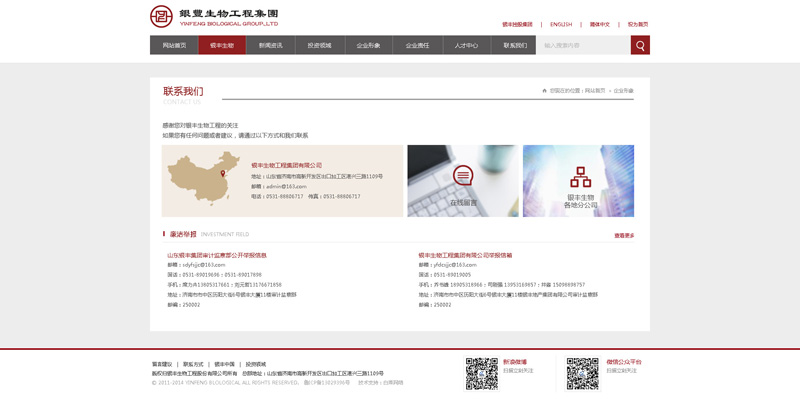Open the 网站首页 navigation tab
This screenshot has height=399, width=800.
[x=174, y=45]
